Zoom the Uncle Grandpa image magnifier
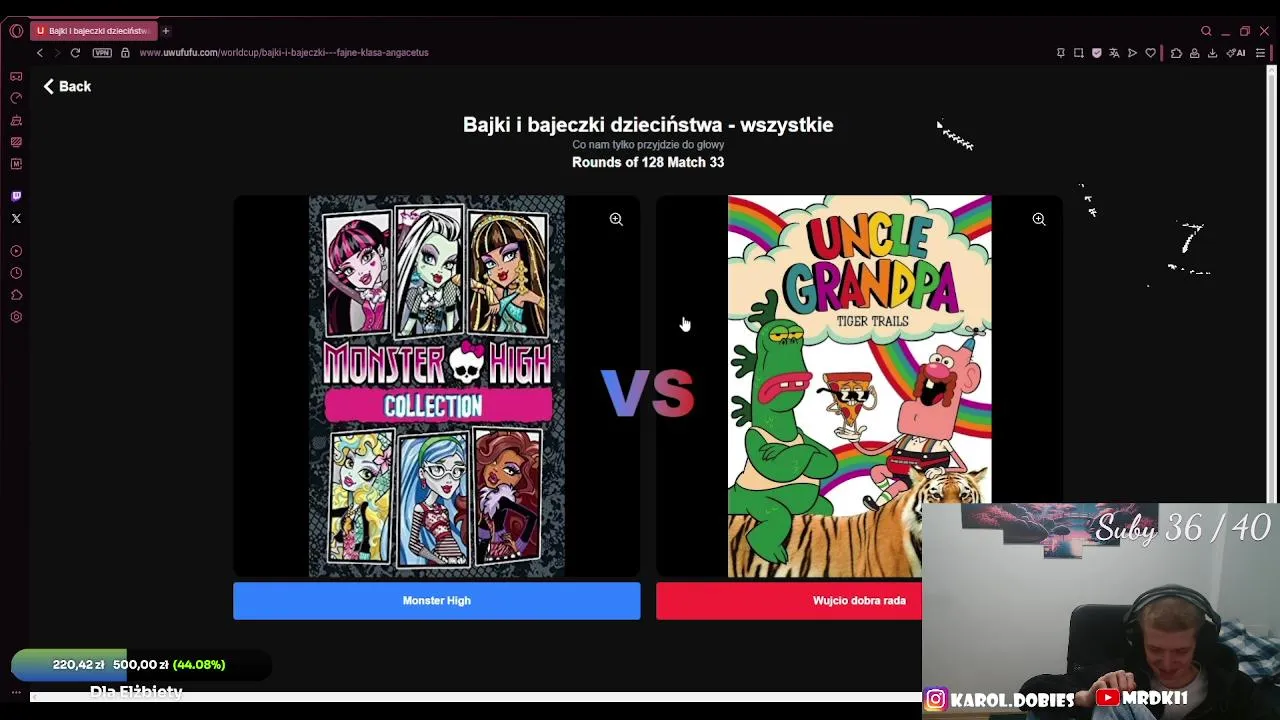Image resolution: width=1280 pixels, height=720 pixels. click(x=1039, y=219)
